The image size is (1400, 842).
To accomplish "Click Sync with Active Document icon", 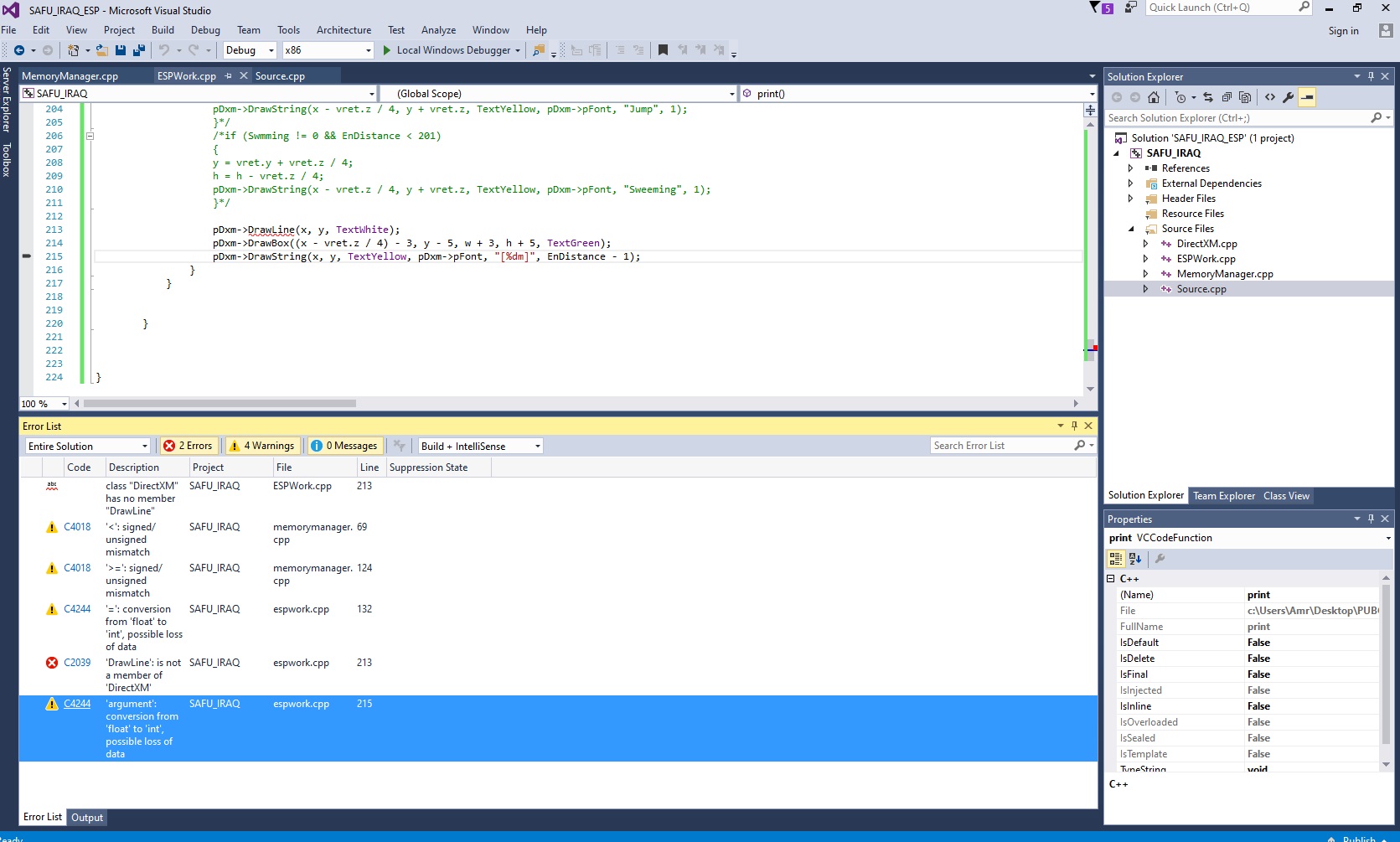I will click(1208, 97).
